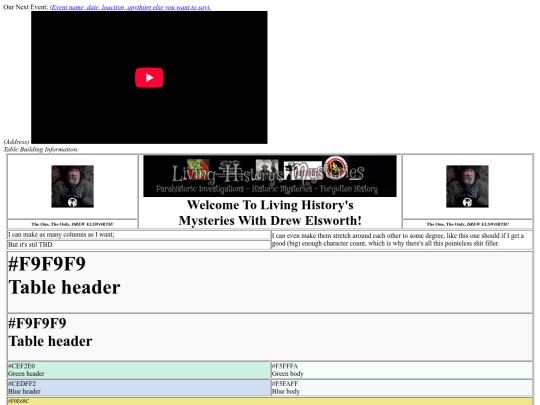Image resolution: width=540 pixels, height=405 pixels.
Task: Open the event name, date, location link
Action: 130,7
